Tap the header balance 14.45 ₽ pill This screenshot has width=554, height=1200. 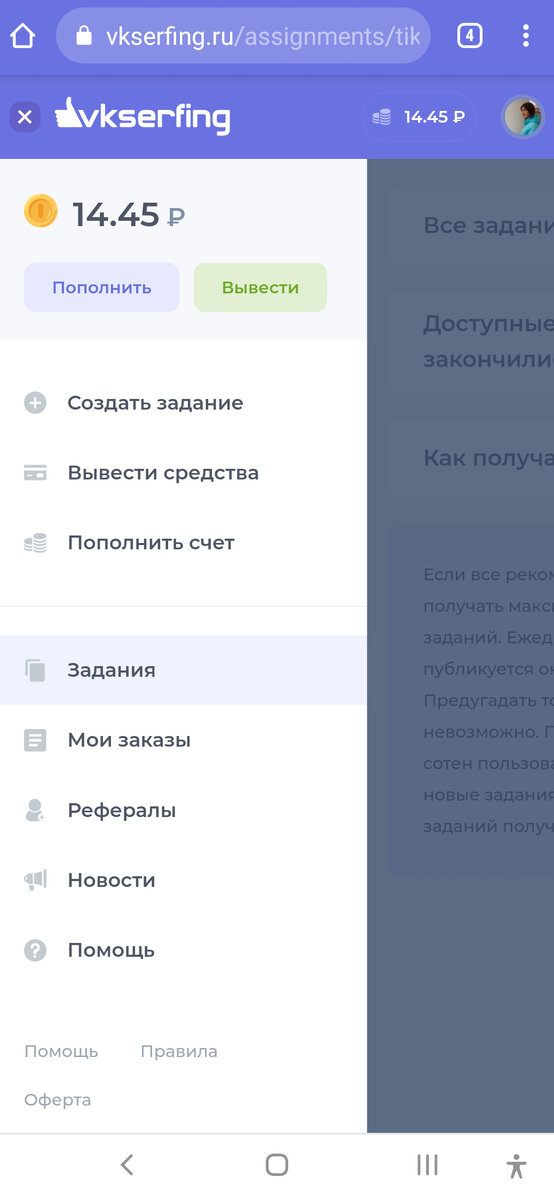point(419,117)
